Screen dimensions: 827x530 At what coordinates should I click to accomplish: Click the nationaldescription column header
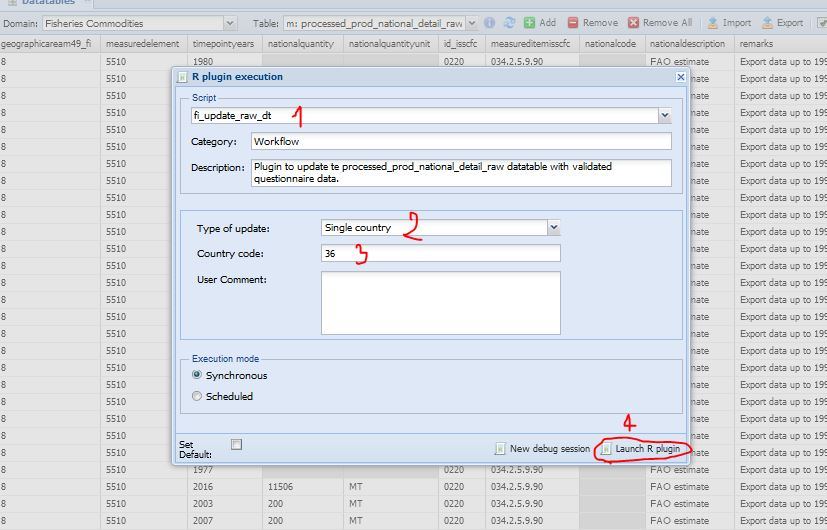tap(687, 45)
